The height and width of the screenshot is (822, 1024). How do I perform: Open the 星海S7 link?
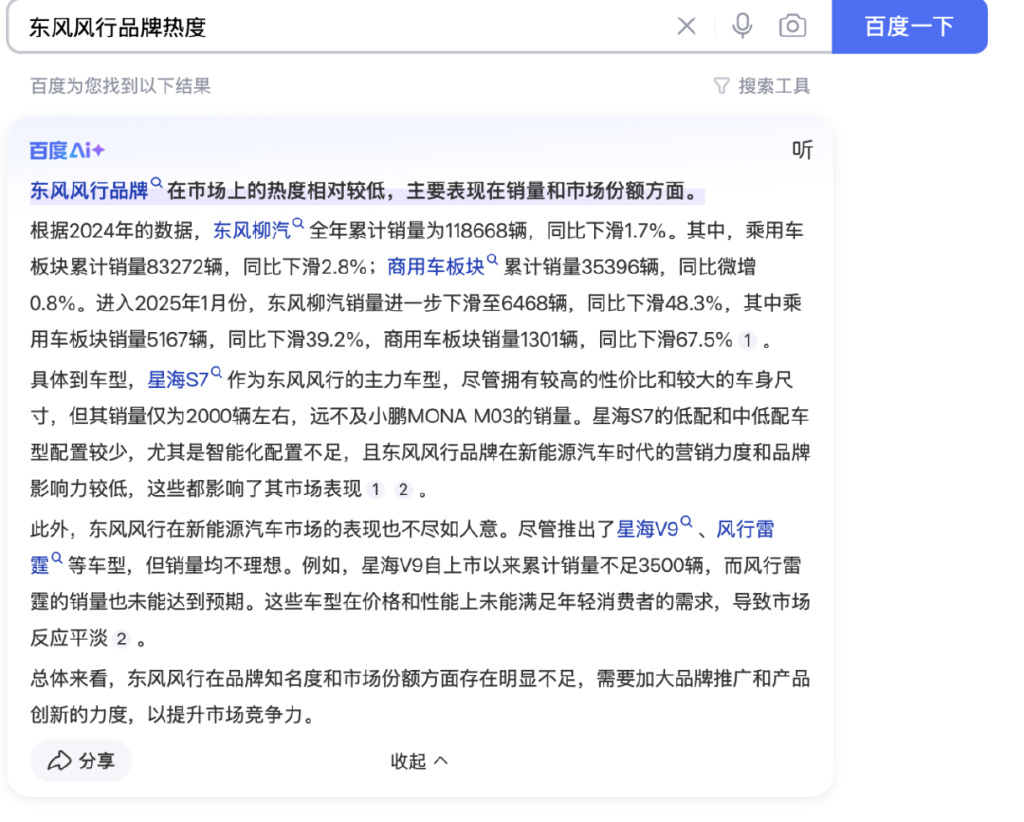click(x=178, y=379)
